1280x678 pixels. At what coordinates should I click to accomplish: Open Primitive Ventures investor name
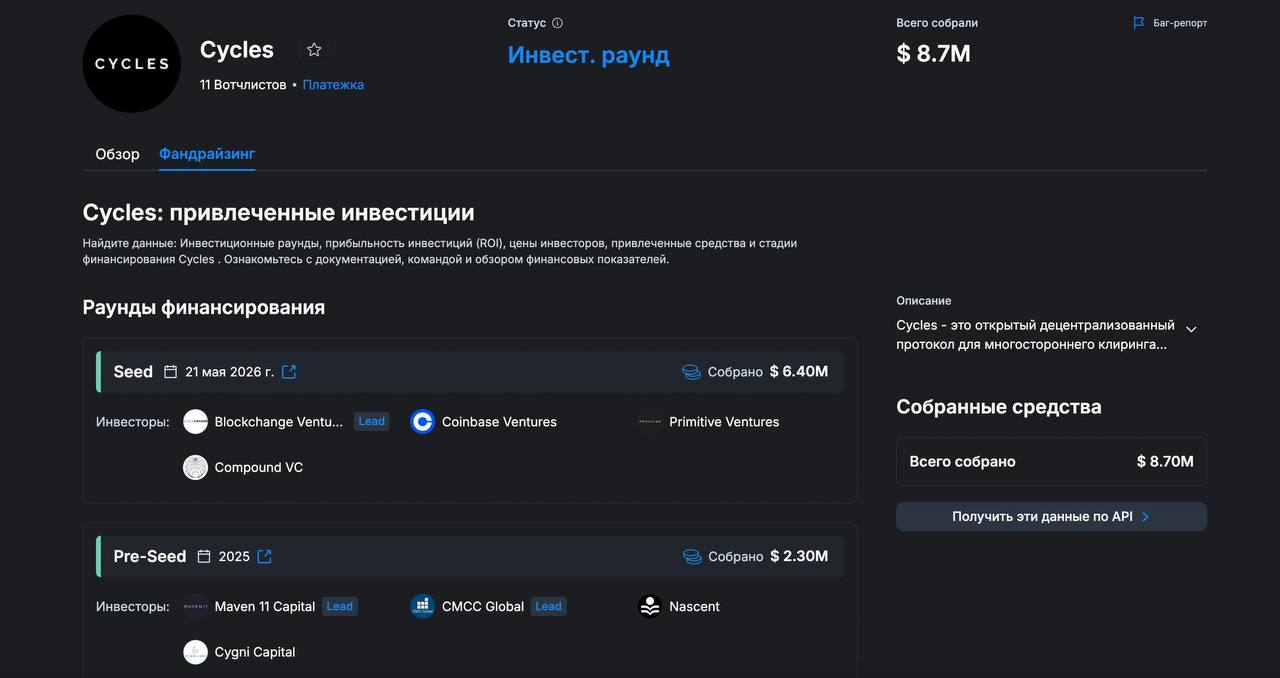[x=724, y=422]
